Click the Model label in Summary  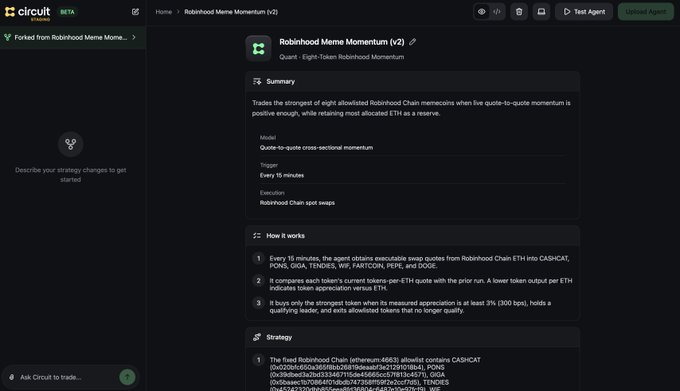(268, 137)
